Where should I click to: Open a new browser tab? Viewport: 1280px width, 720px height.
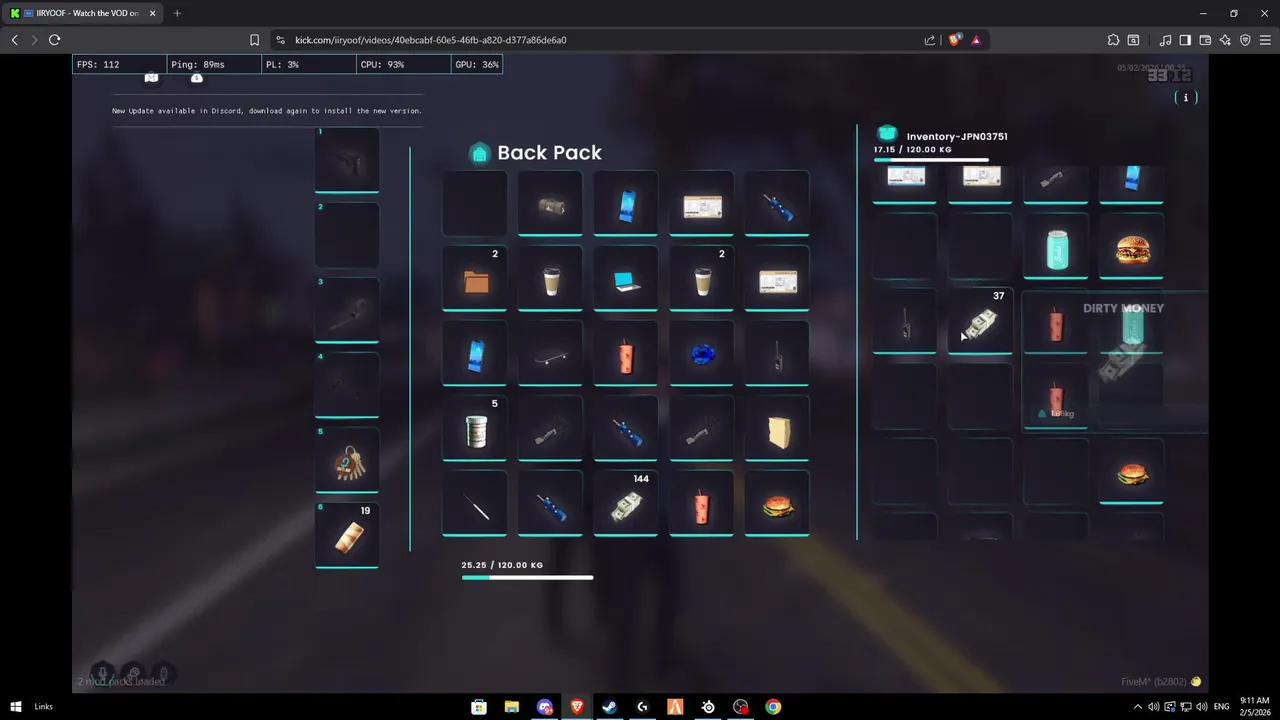coord(177,13)
